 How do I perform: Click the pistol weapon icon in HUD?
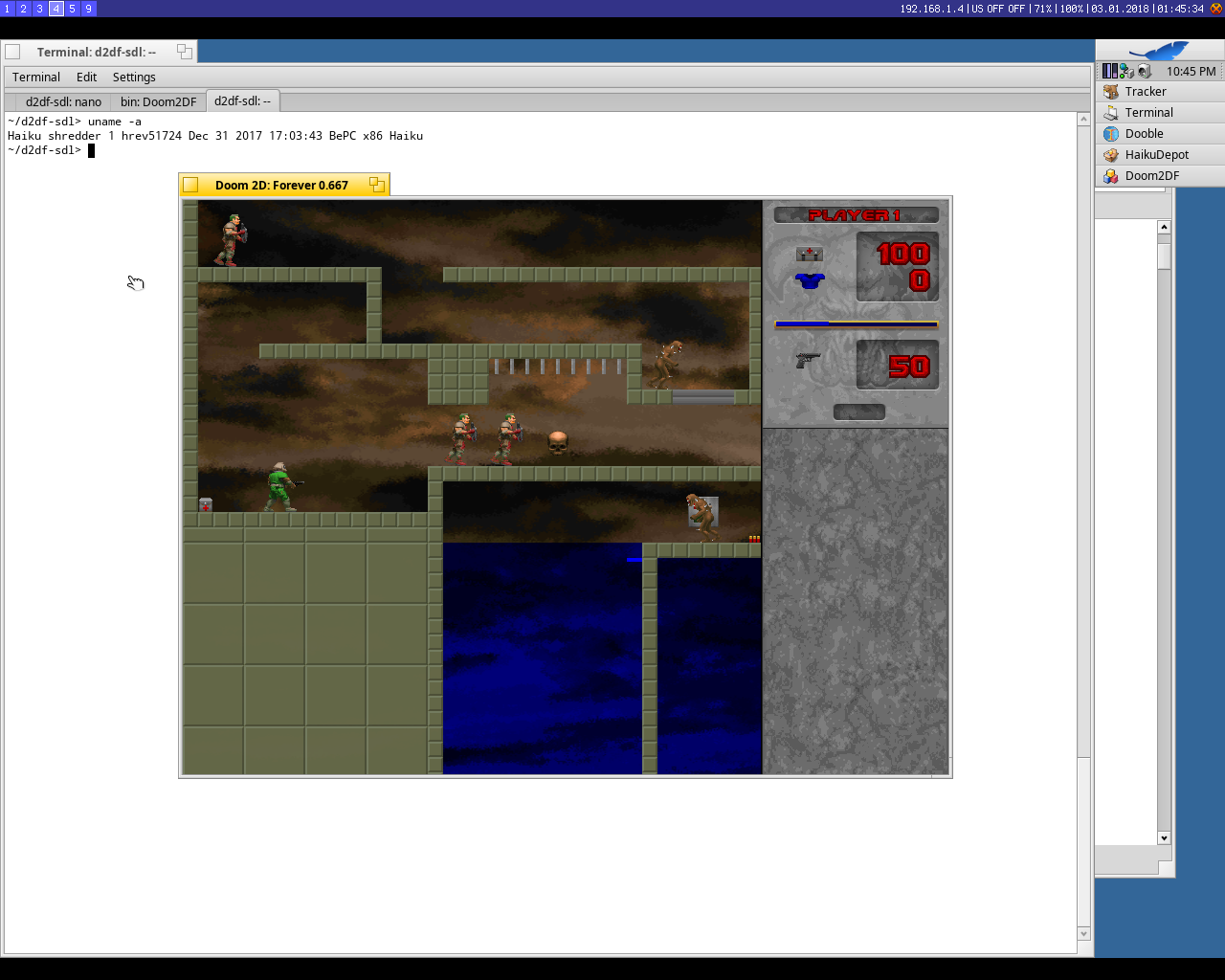808,360
